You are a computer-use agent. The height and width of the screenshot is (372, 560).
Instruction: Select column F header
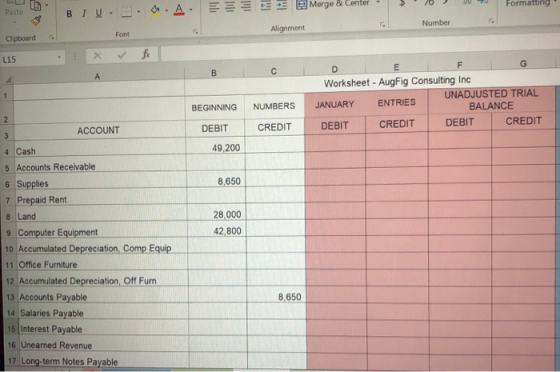[x=459, y=65]
